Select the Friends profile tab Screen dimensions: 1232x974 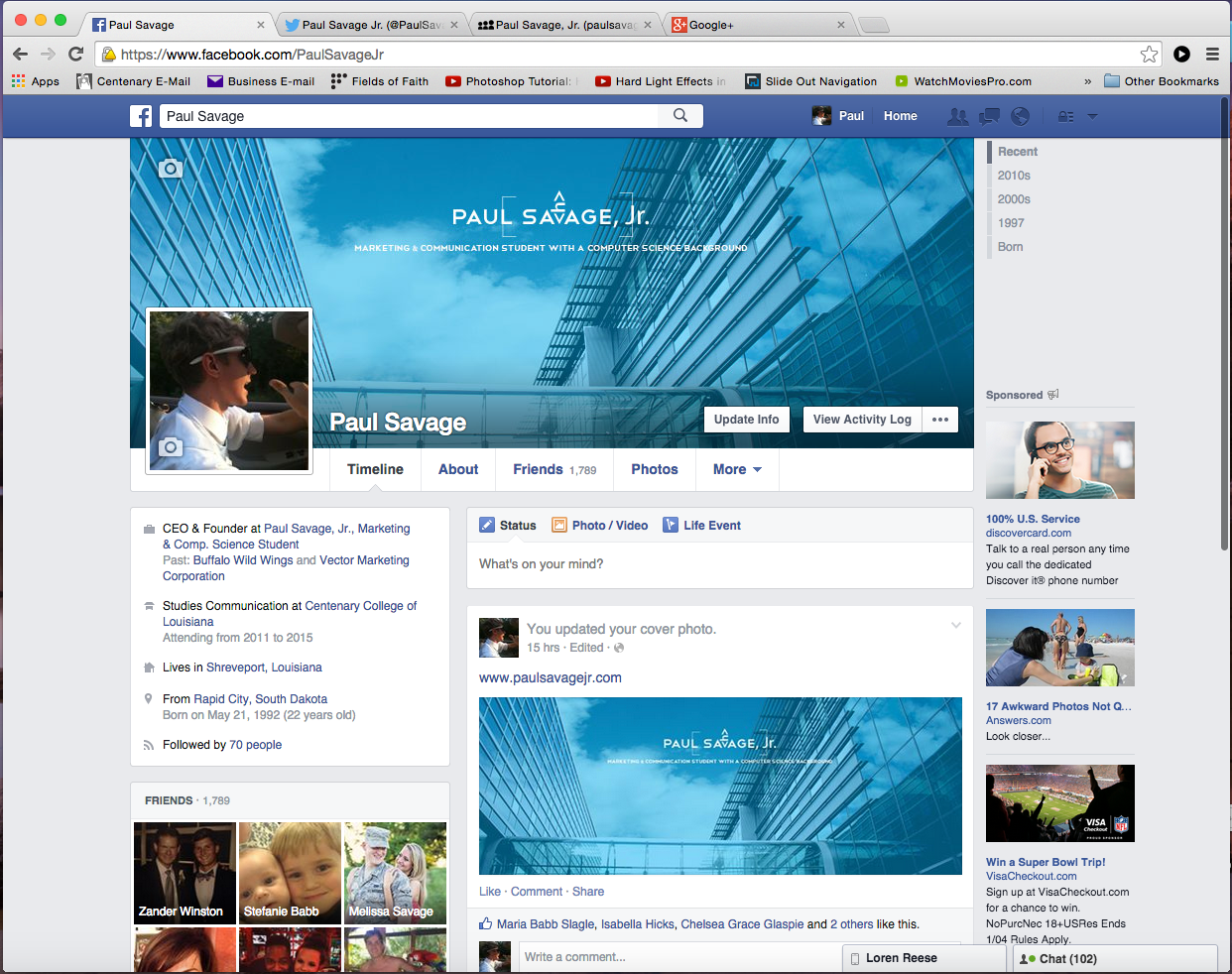click(x=554, y=469)
